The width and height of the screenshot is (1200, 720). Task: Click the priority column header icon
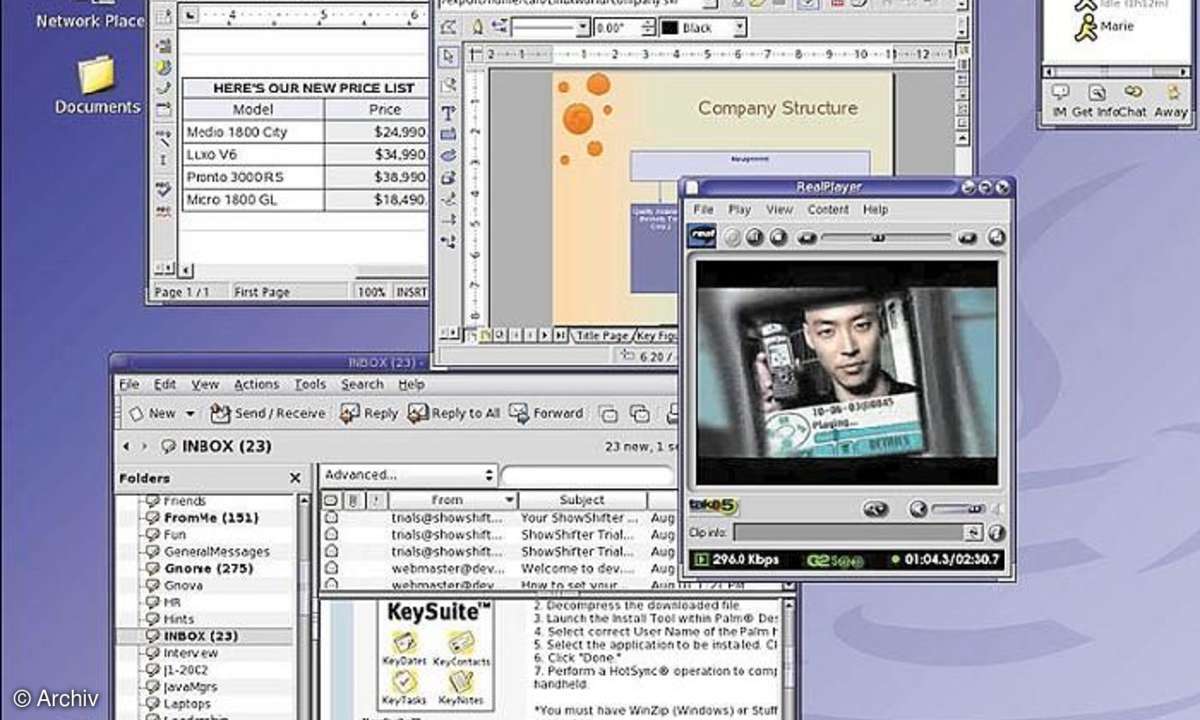click(376, 499)
